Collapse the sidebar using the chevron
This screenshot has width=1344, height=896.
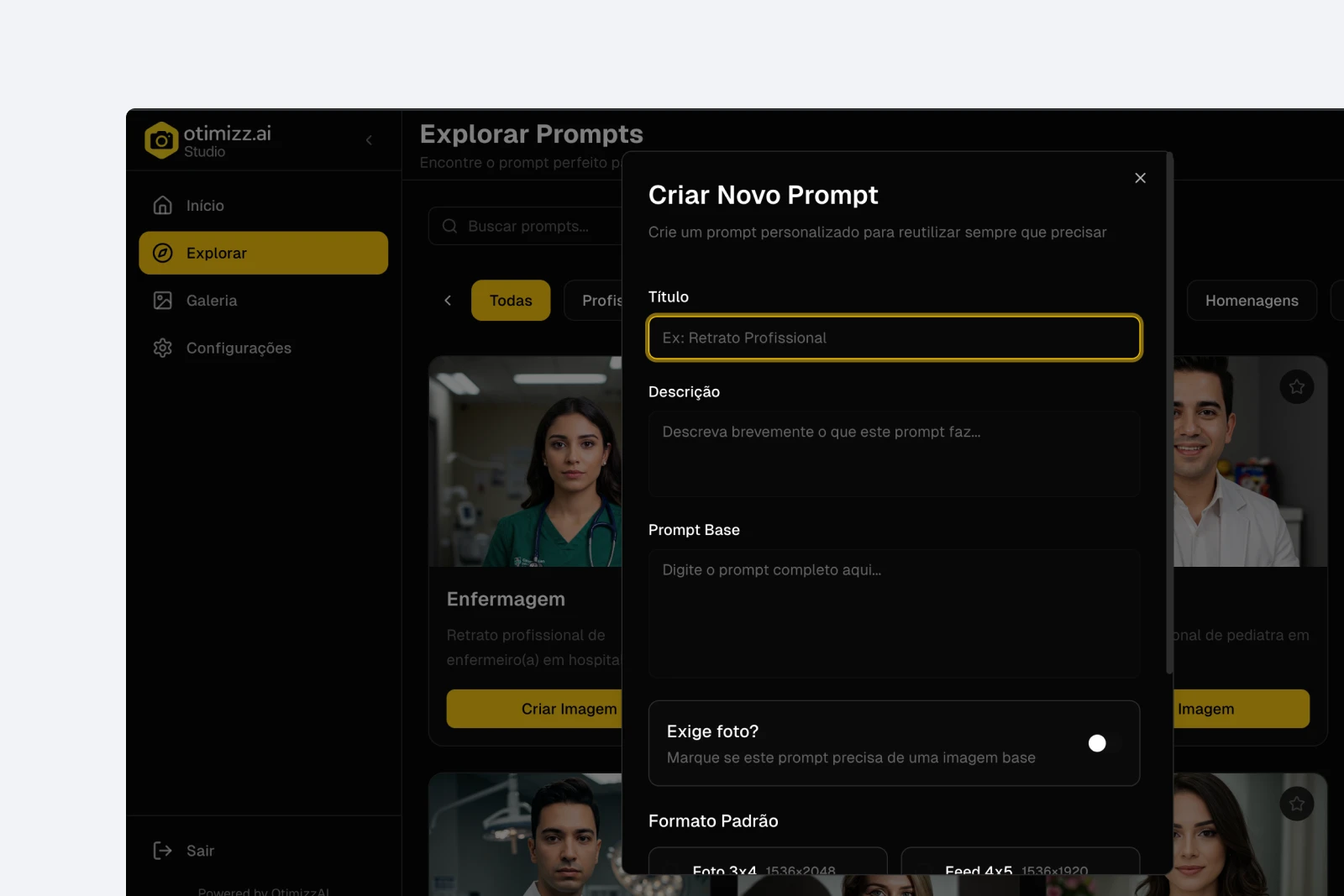pos(369,139)
